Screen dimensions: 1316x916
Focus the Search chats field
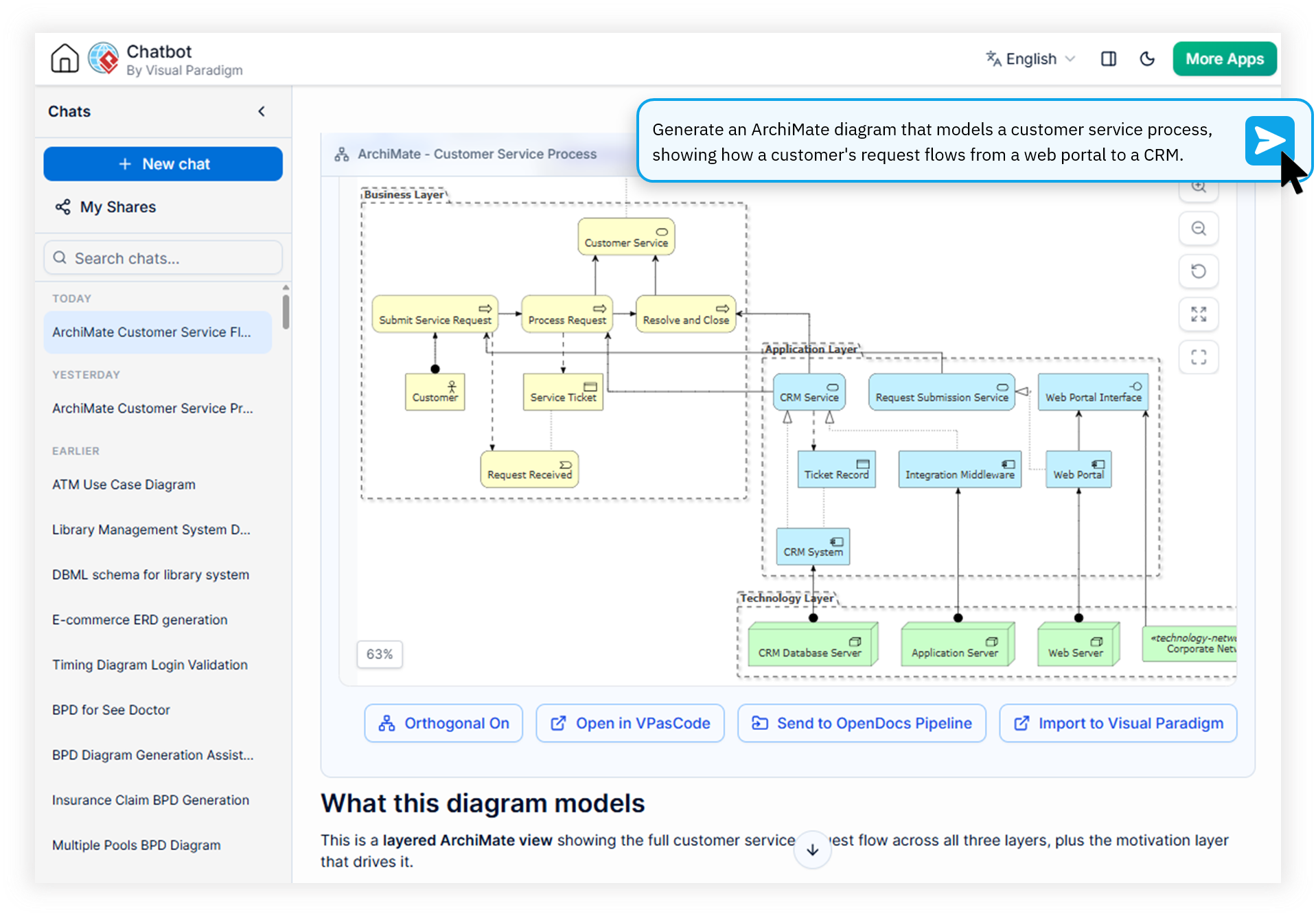pos(163,258)
